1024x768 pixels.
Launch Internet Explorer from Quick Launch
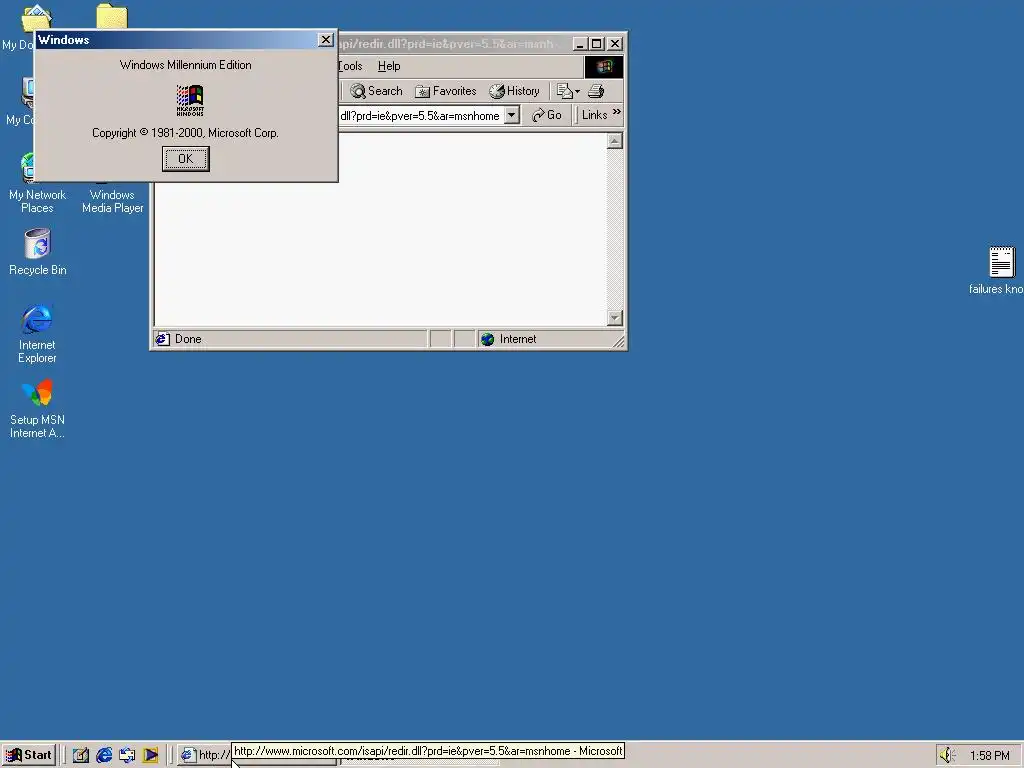coord(104,755)
